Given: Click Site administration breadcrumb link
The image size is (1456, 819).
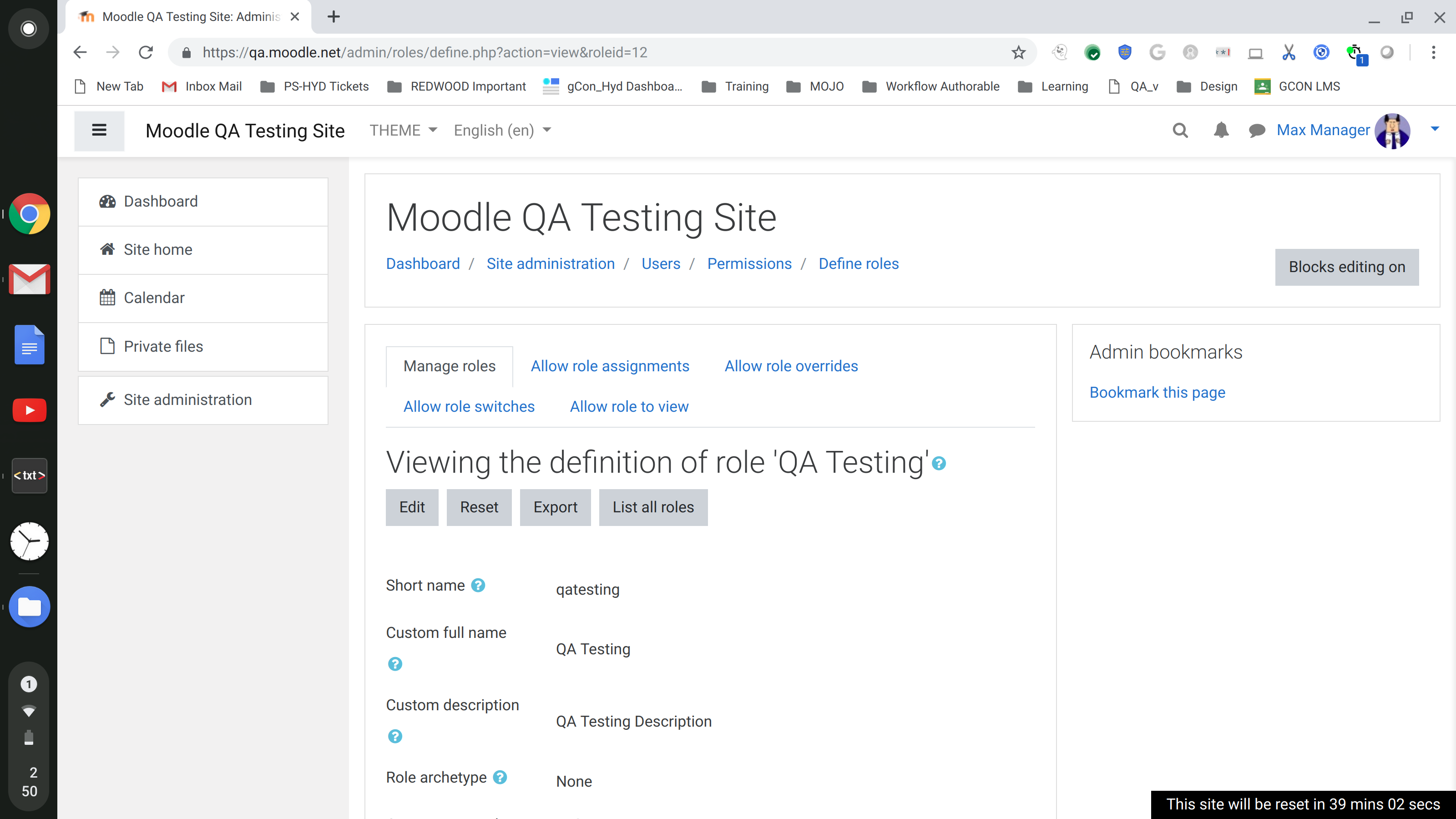Looking at the screenshot, I should click(x=551, y=264).
